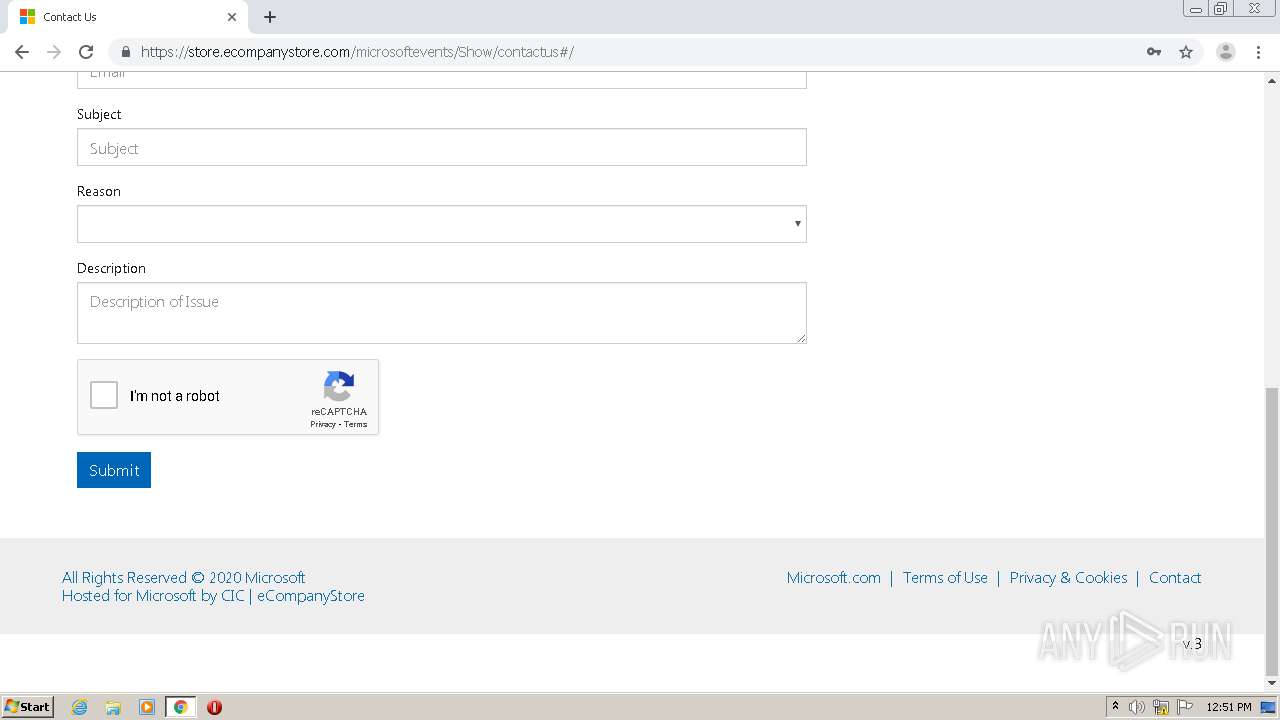Image resolution: width=1280 pixels, height=720 pixels.
Task: Focus the Subject input field
Action: point(442,147)
